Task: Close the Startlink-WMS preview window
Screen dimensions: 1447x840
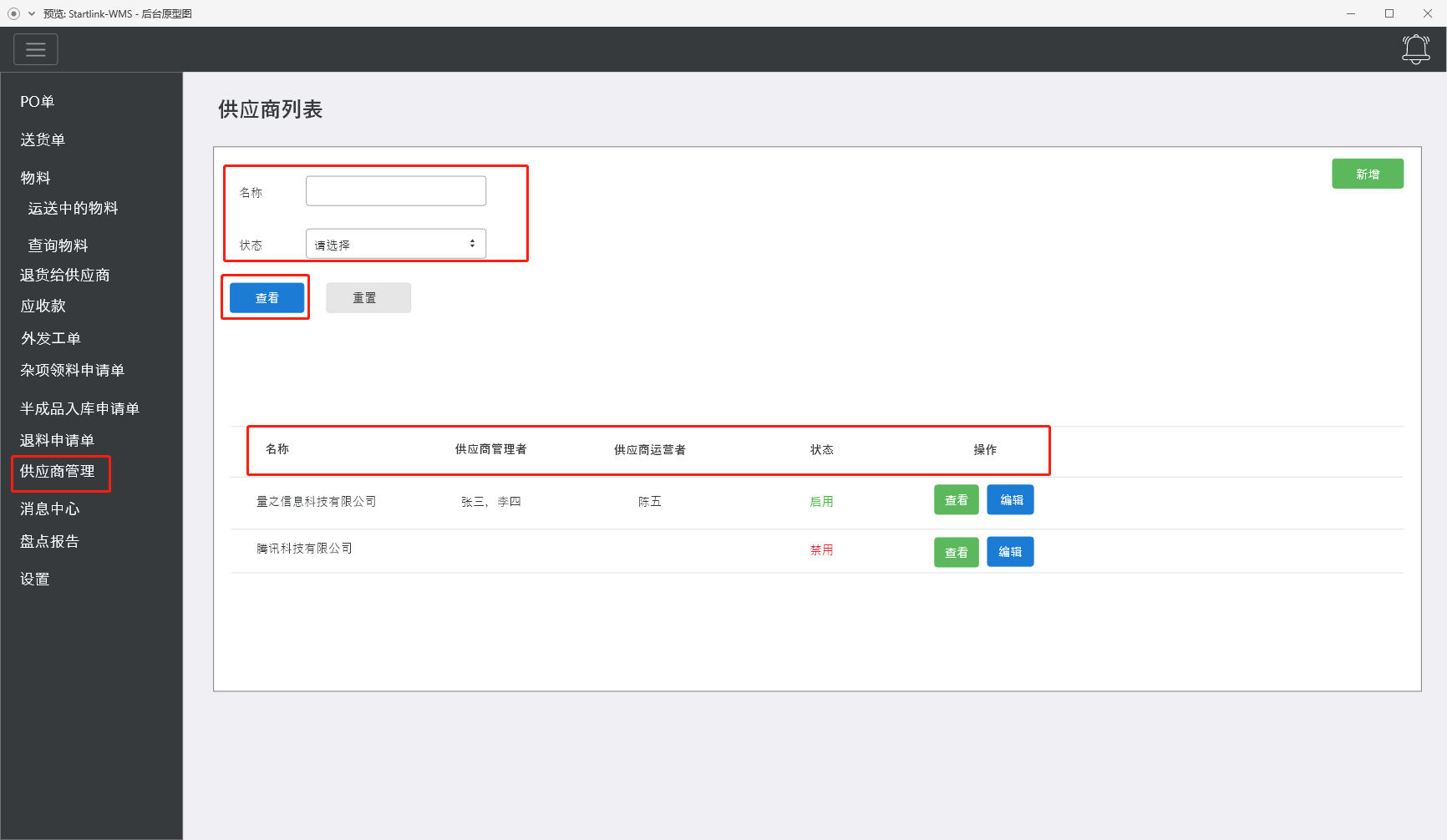Action: (x=1428, y=13)
